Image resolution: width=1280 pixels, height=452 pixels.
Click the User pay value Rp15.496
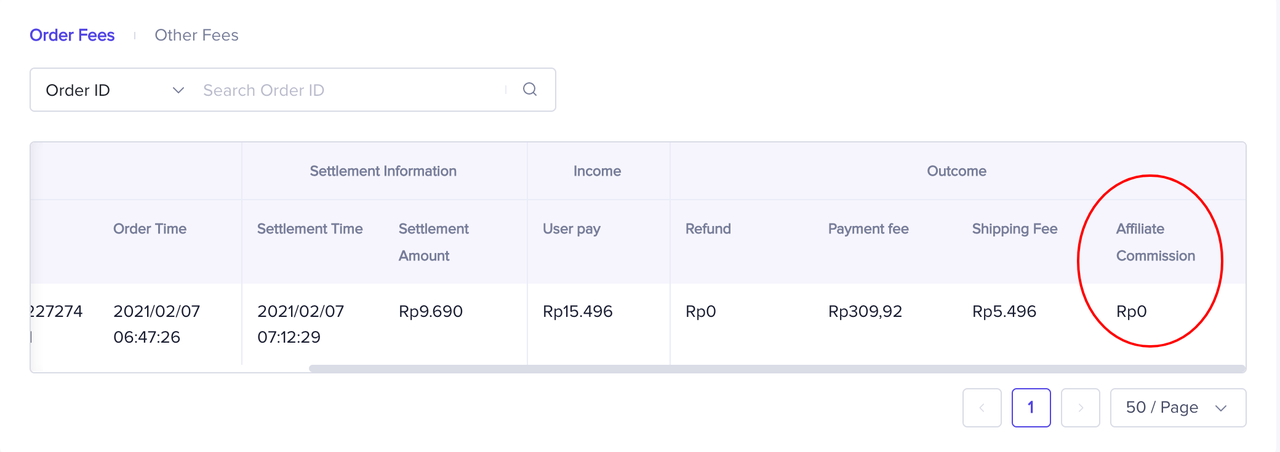point(577,312)
